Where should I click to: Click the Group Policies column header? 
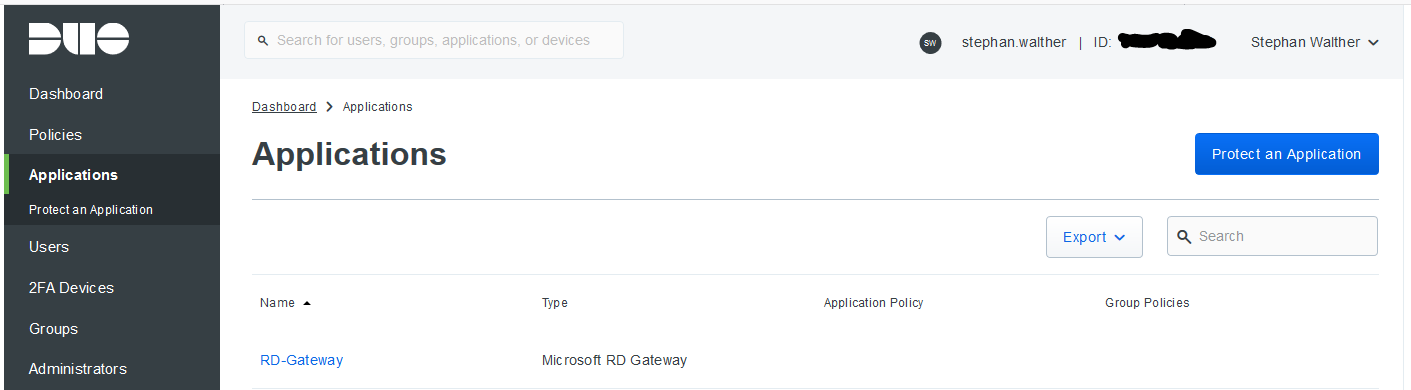point(1147,303)
